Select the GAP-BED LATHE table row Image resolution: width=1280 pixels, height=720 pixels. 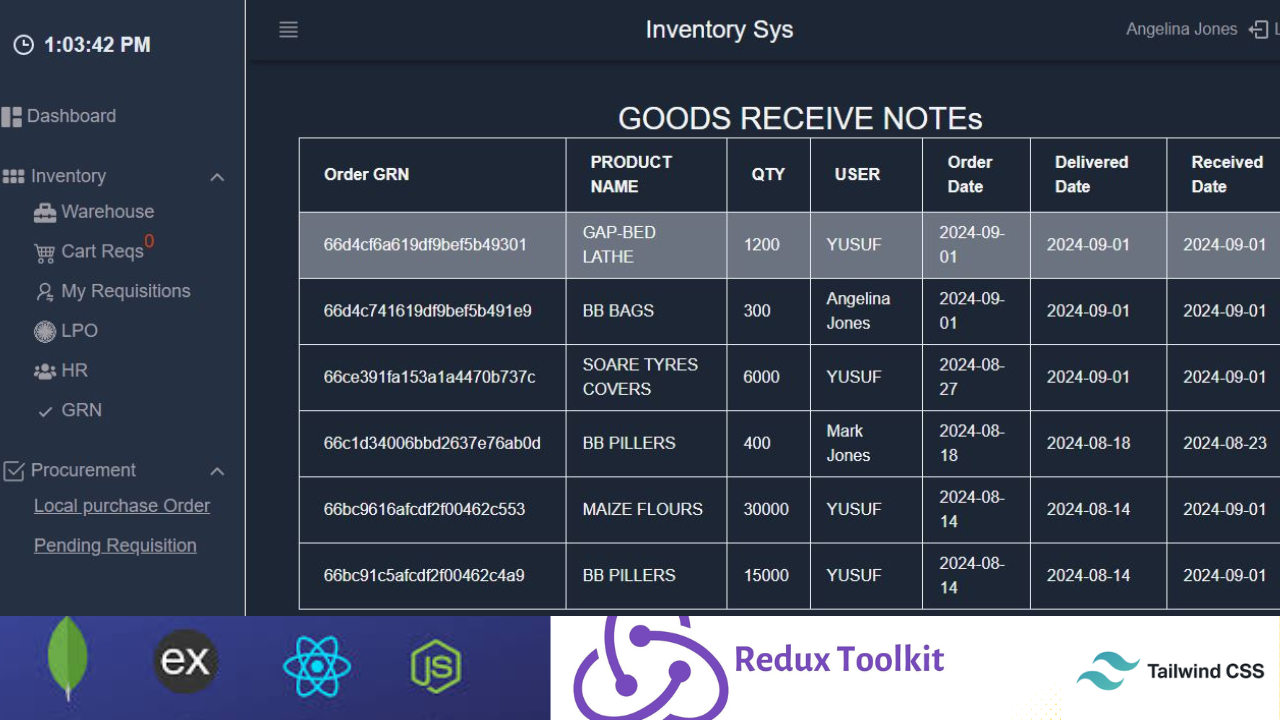pos(640,245)
